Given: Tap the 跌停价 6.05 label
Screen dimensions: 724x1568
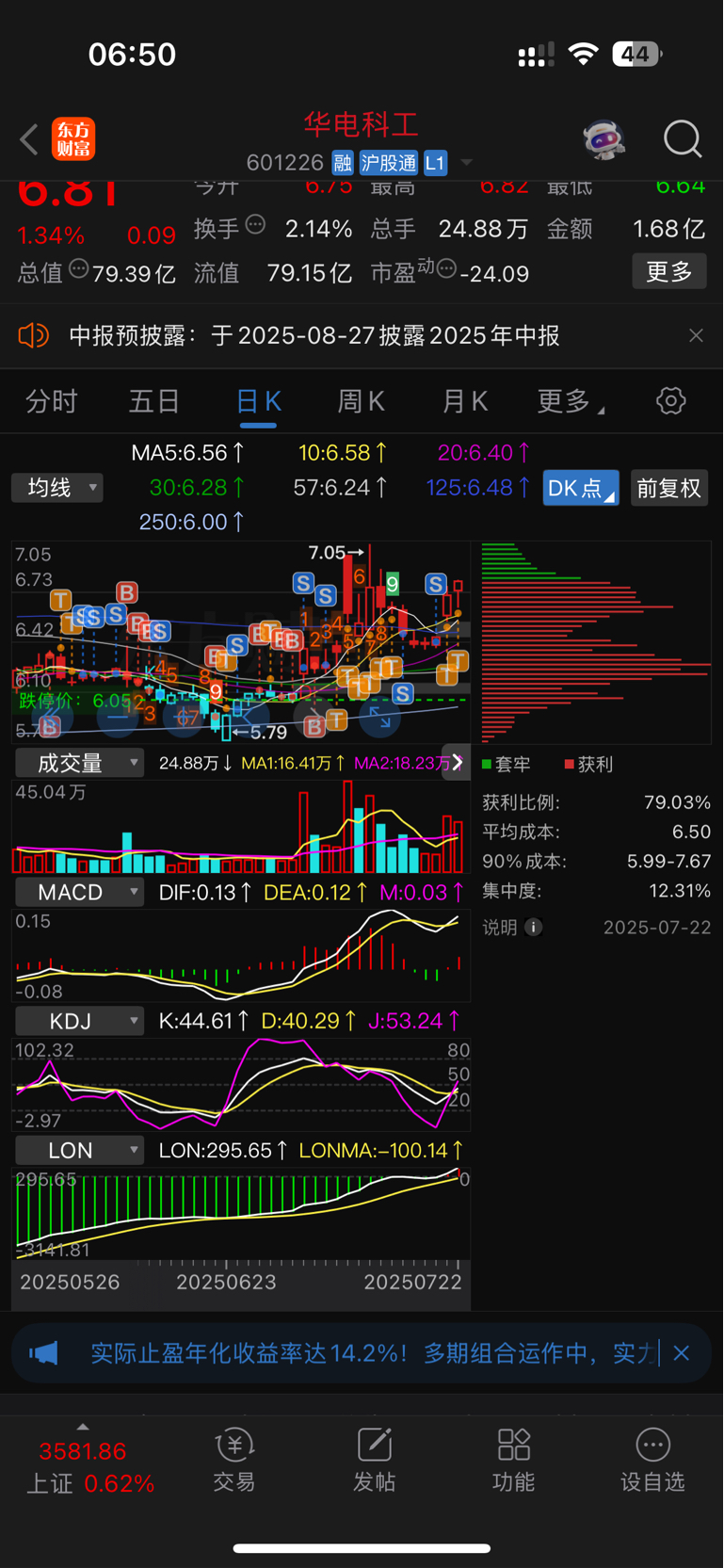Looking at the screenshot, I should pyautogui.click(x=74, y=701).
